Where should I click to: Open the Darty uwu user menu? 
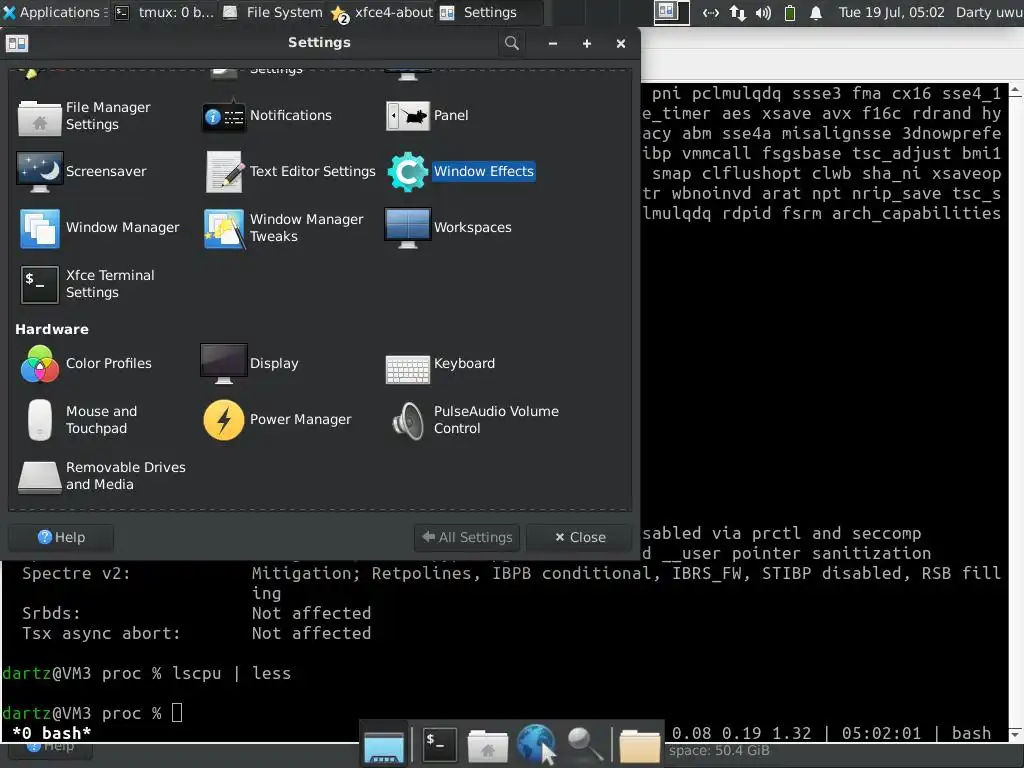point(989,12)
